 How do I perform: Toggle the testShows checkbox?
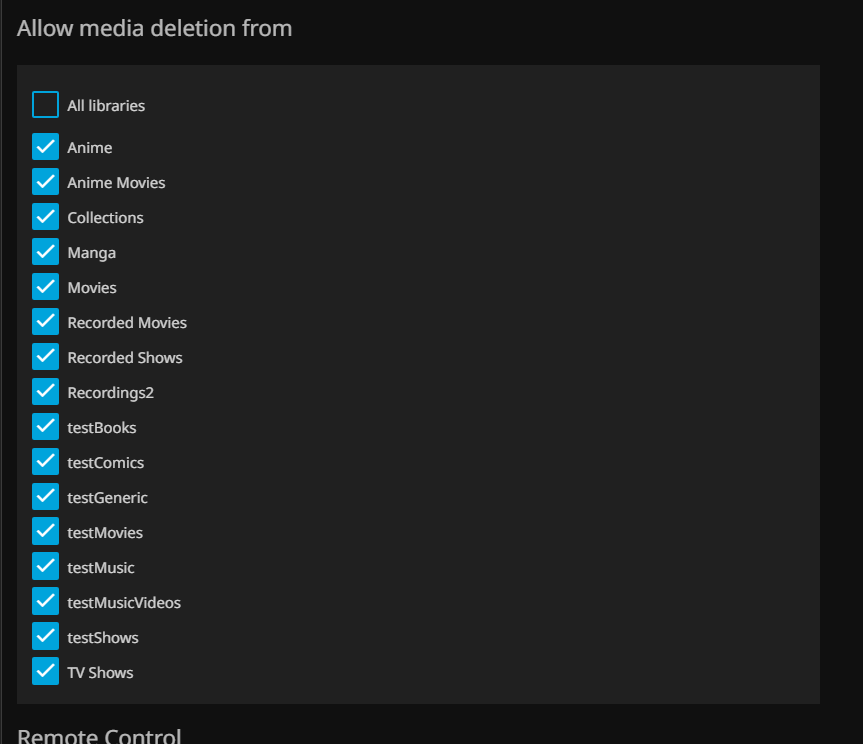(45, 637)
